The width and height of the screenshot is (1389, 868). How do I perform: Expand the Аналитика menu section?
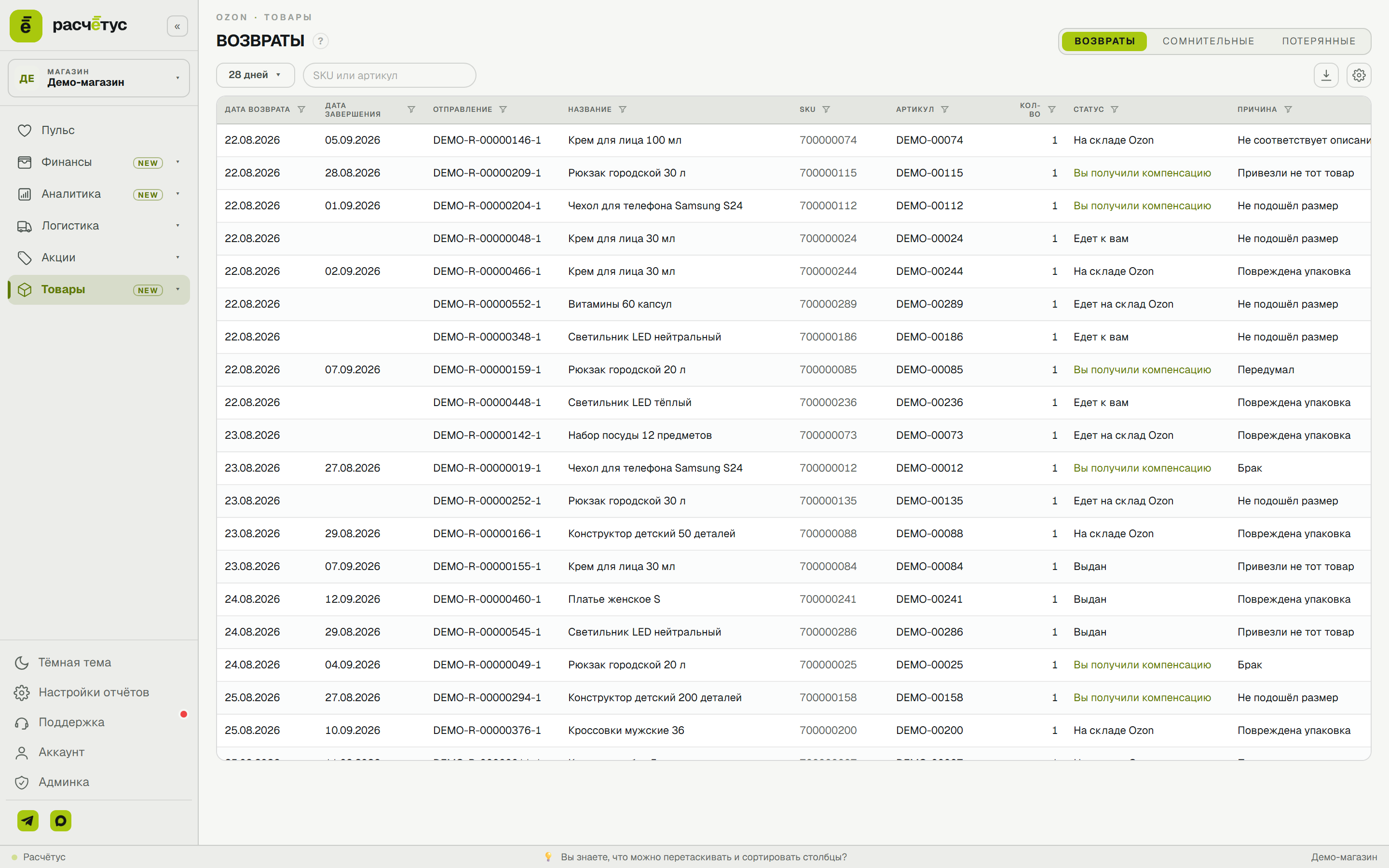(99, 194)
